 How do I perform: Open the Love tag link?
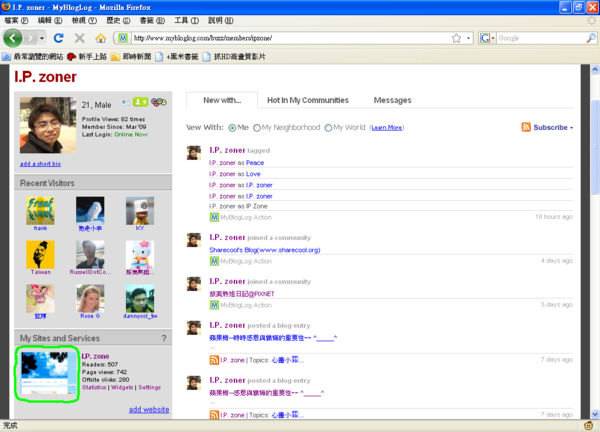tap(253, 174)
